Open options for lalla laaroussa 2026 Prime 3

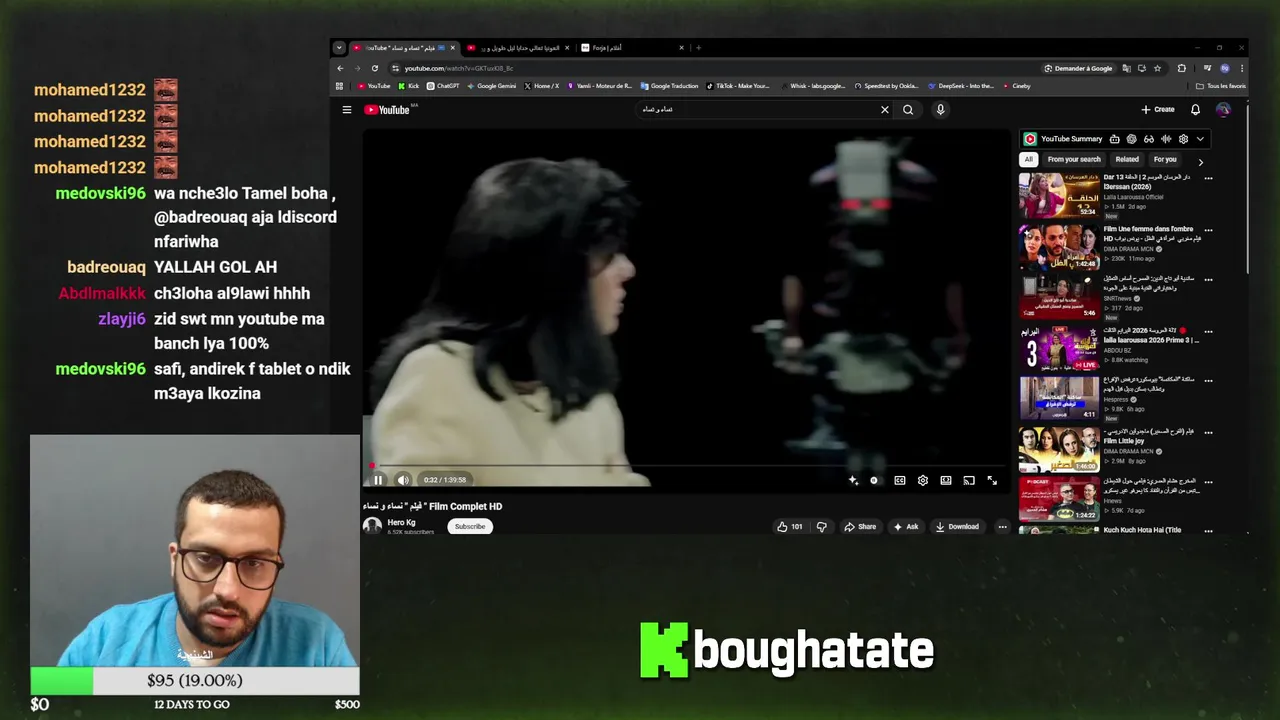(1208, 331)
